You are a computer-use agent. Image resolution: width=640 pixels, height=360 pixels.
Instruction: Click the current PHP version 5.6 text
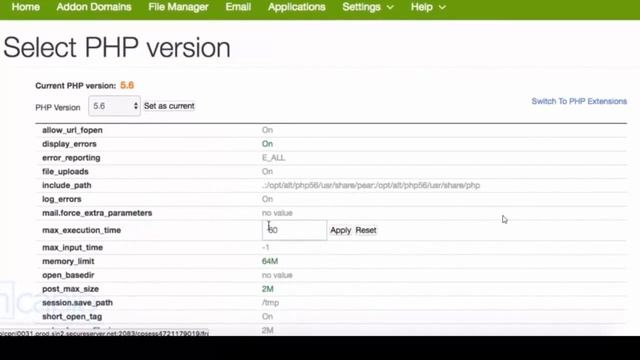(x=127, y=85)
